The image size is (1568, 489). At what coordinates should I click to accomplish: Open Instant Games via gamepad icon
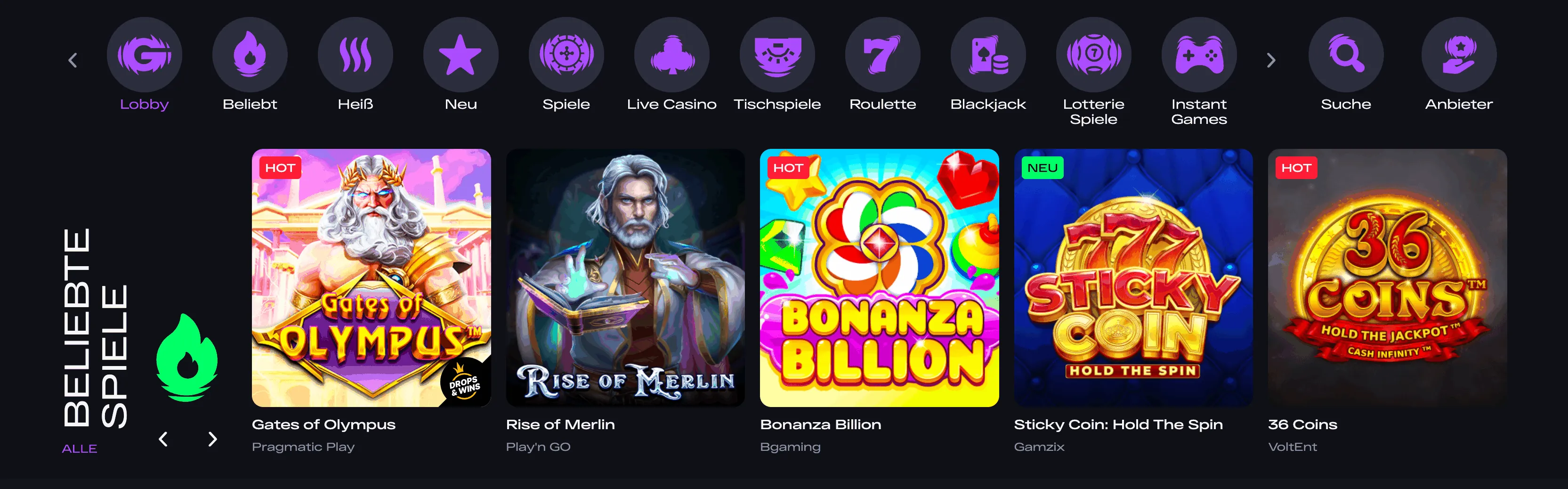pyautogui.click(x=1199, y=54)
